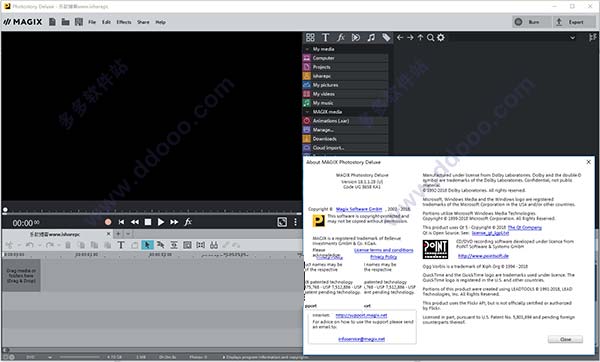Viewport: 600px width, 362px height.
Task: Click the play button
Action: click(x=161, y=222)
